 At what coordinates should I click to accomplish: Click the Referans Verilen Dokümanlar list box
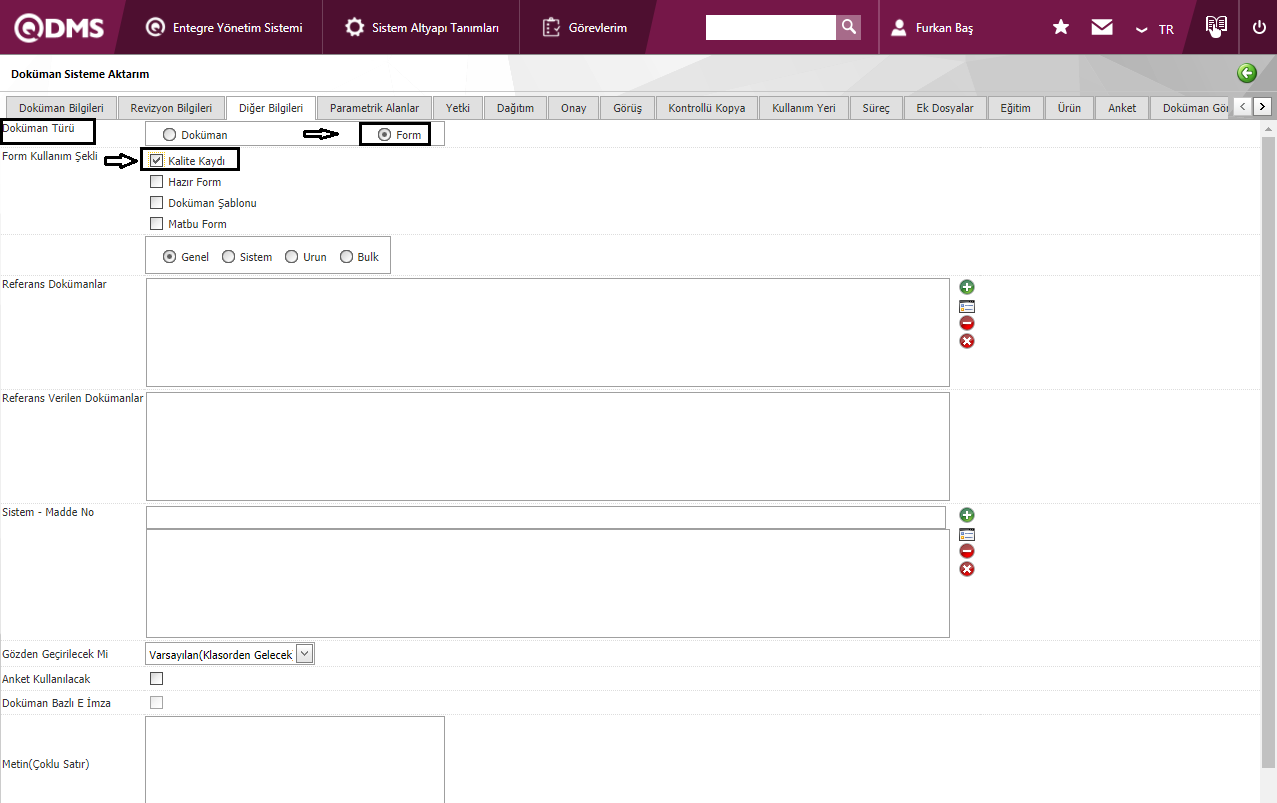coord(548,446)
